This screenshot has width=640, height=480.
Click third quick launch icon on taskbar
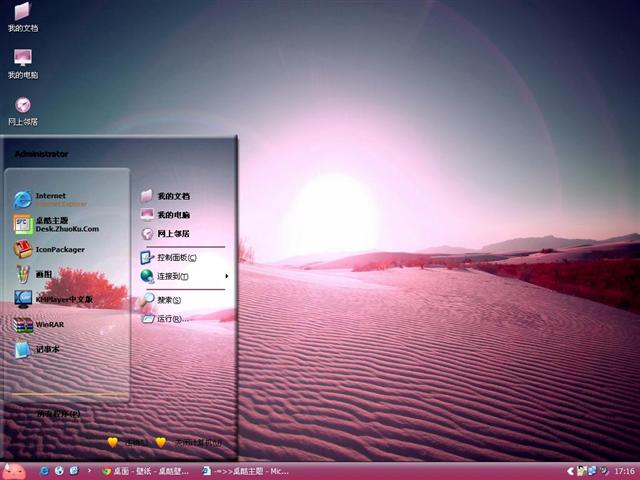coord(74,471)
